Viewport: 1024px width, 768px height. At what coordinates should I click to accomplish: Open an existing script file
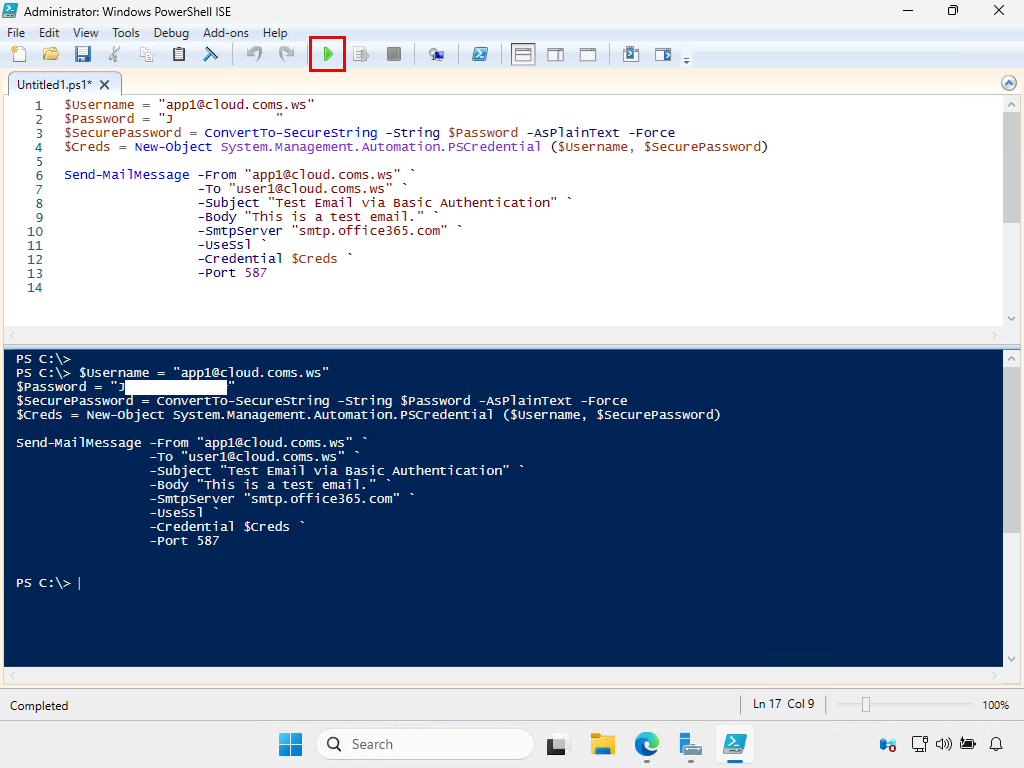(x=50, y=54)
